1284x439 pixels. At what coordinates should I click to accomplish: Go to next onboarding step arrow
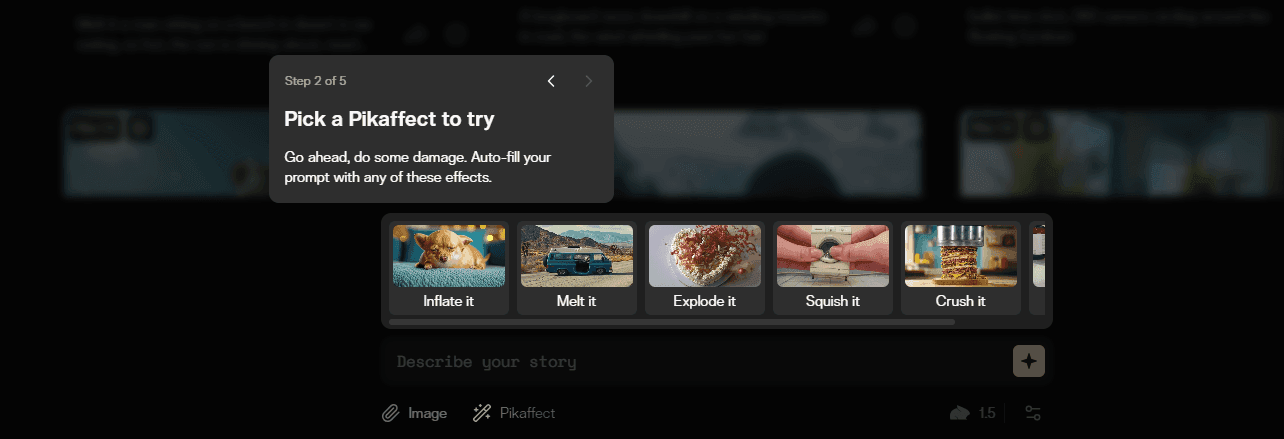tap(589, 81)
